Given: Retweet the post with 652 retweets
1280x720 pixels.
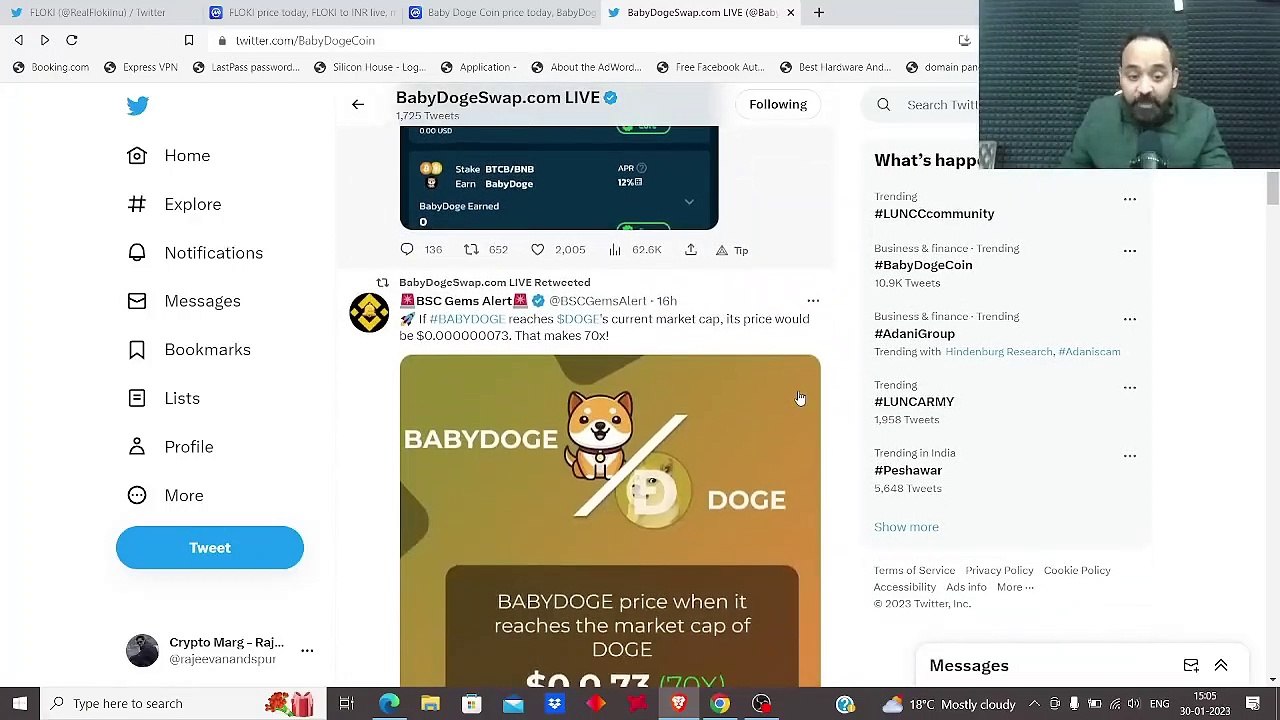Looking at the screenshot, I should (x=471, y=250).
